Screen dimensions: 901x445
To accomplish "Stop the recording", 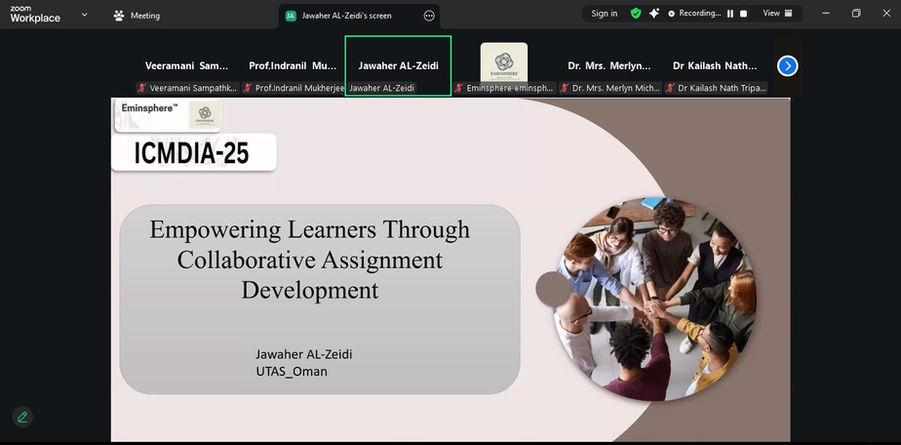I will point(744,13).
